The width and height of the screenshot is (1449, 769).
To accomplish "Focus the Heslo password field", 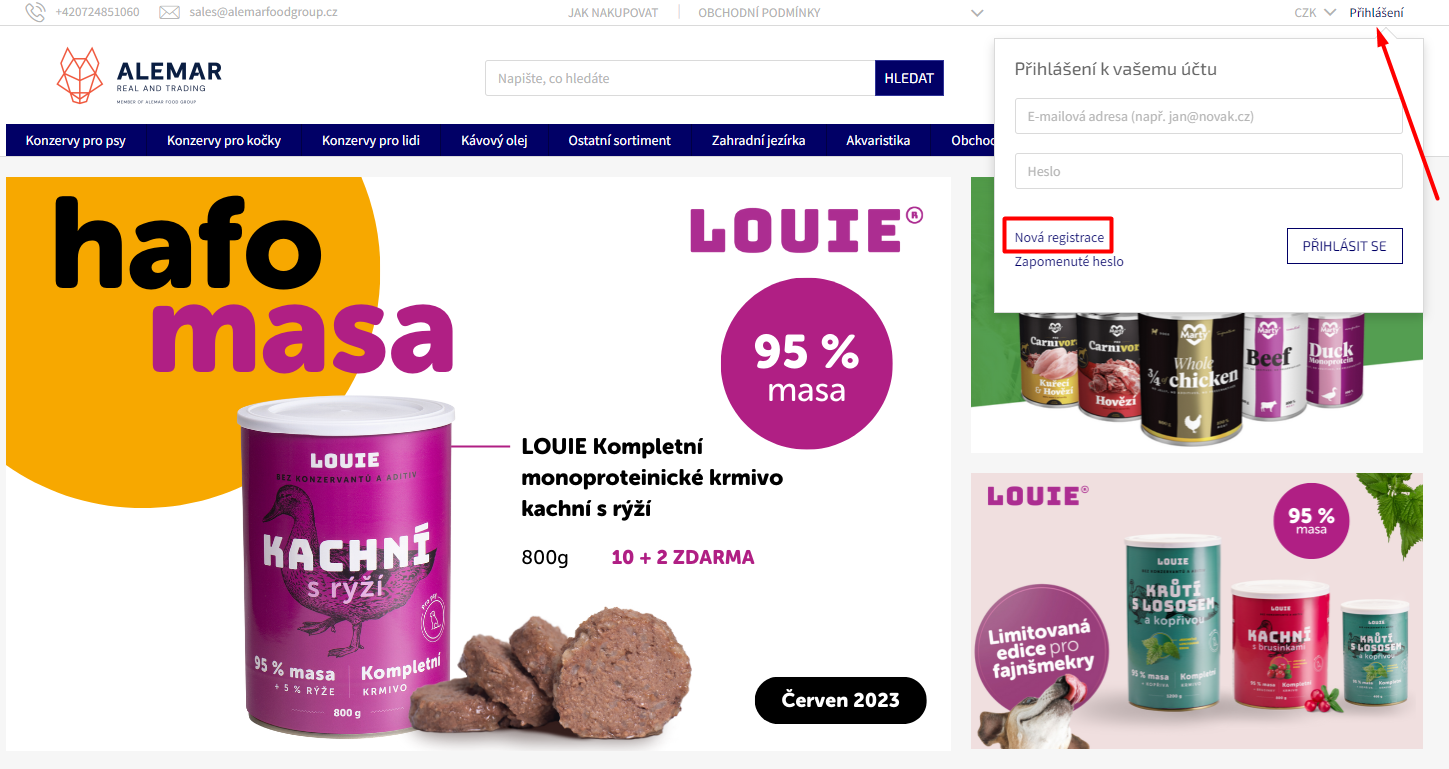I will click(1208, 171).
